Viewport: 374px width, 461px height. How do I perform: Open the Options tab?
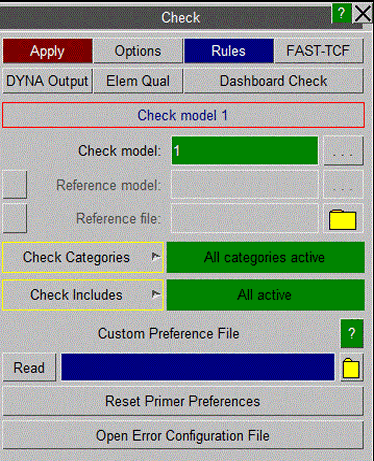[138, 51]
